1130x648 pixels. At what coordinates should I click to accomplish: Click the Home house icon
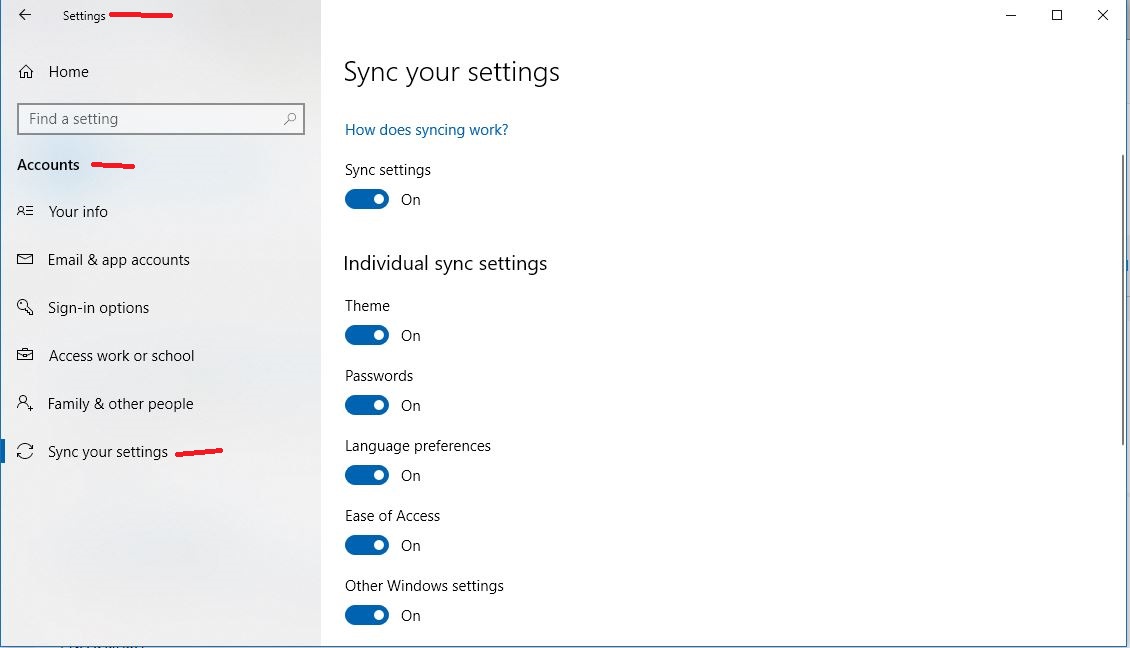point(26,71)
